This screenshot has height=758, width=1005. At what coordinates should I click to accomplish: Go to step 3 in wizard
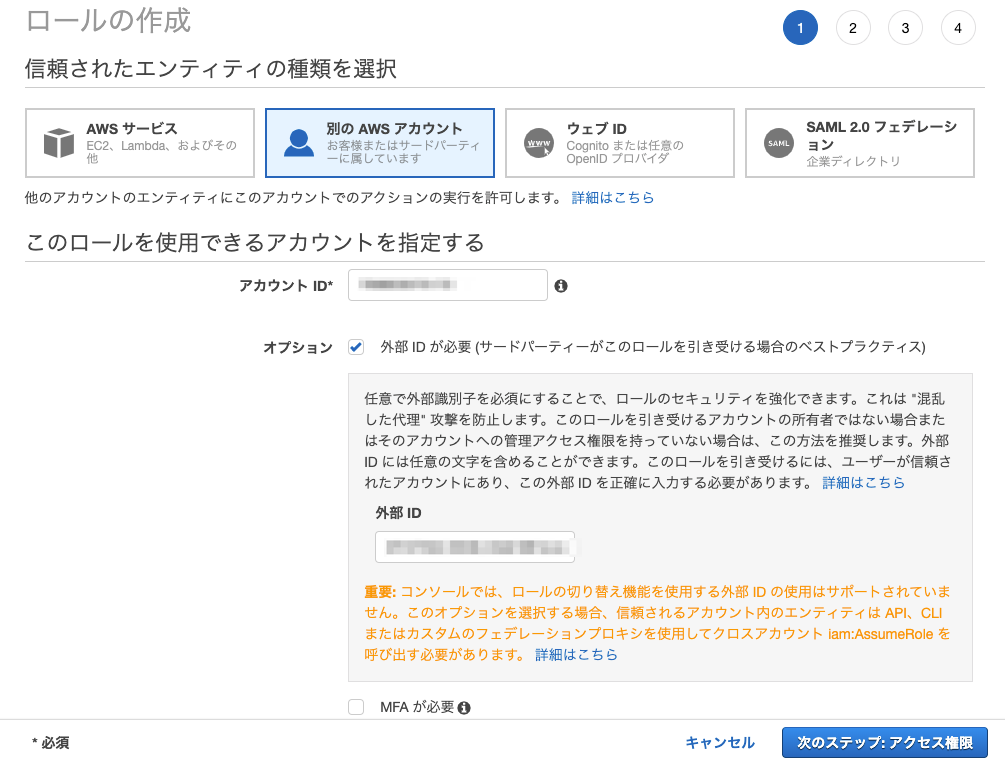coord(905,28)
